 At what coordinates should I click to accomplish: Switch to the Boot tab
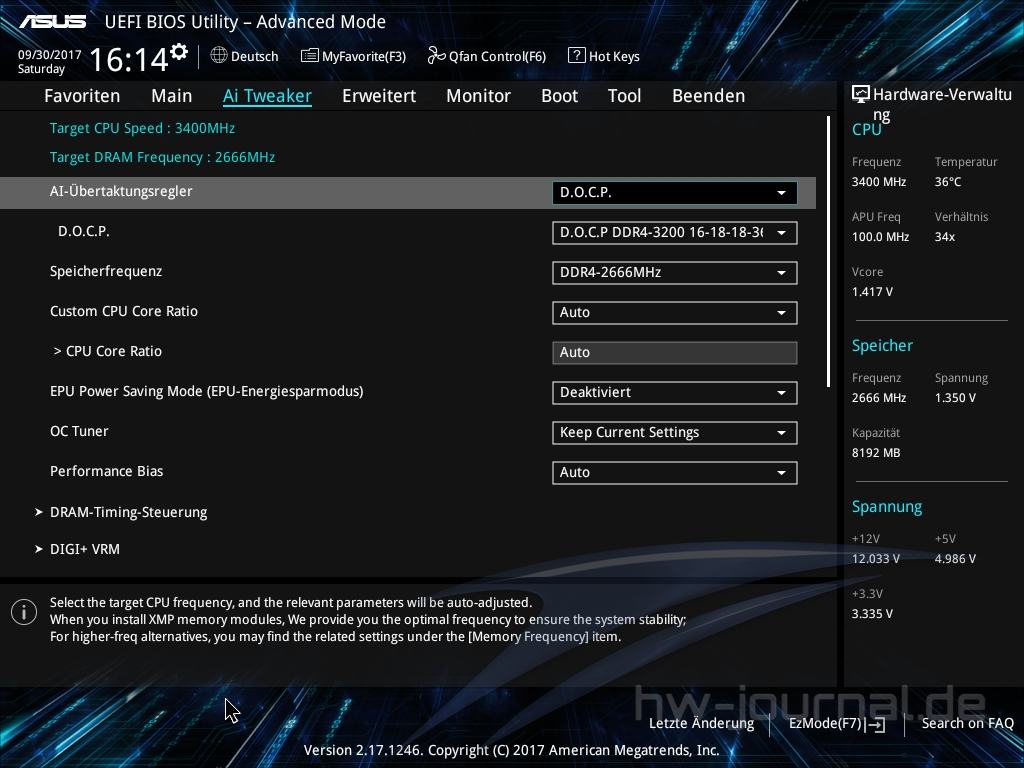pyautogui.click(x=560, y=96)
